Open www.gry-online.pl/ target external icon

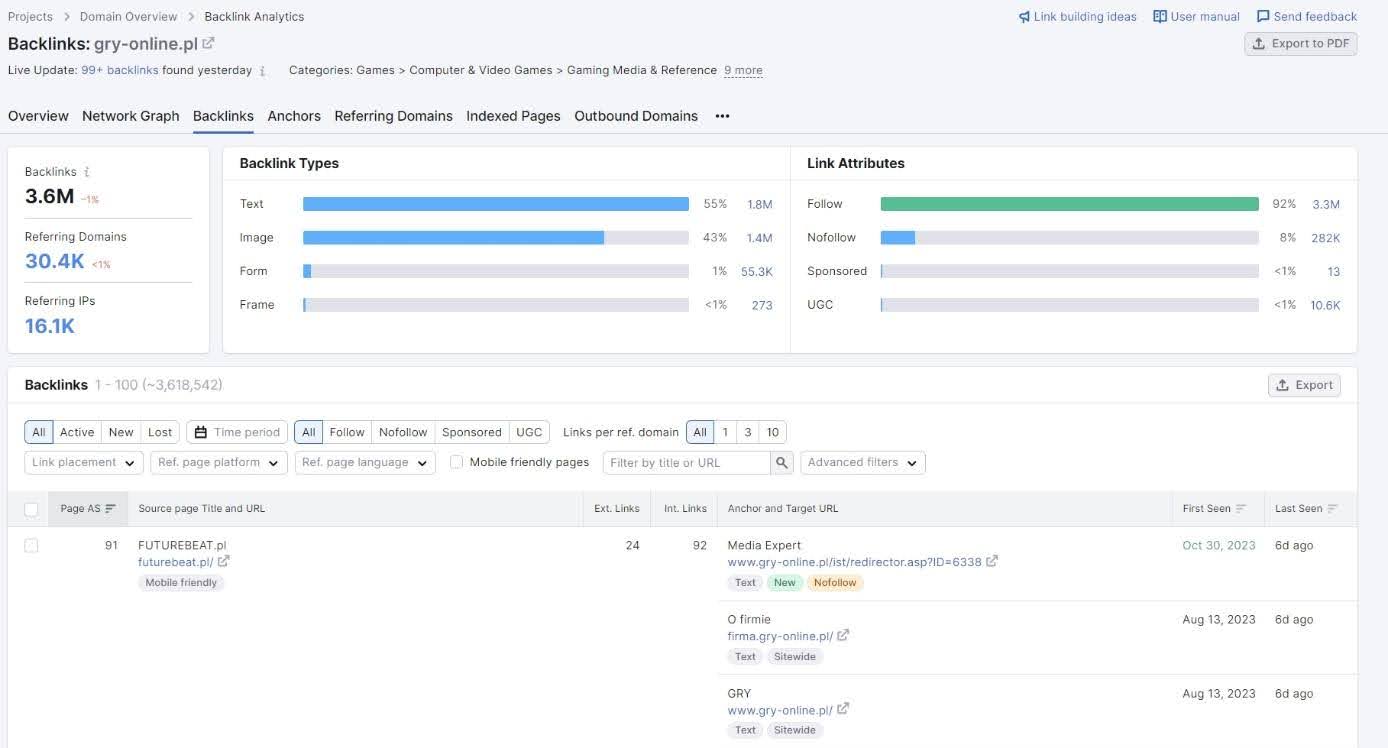[x=843, y=710]
